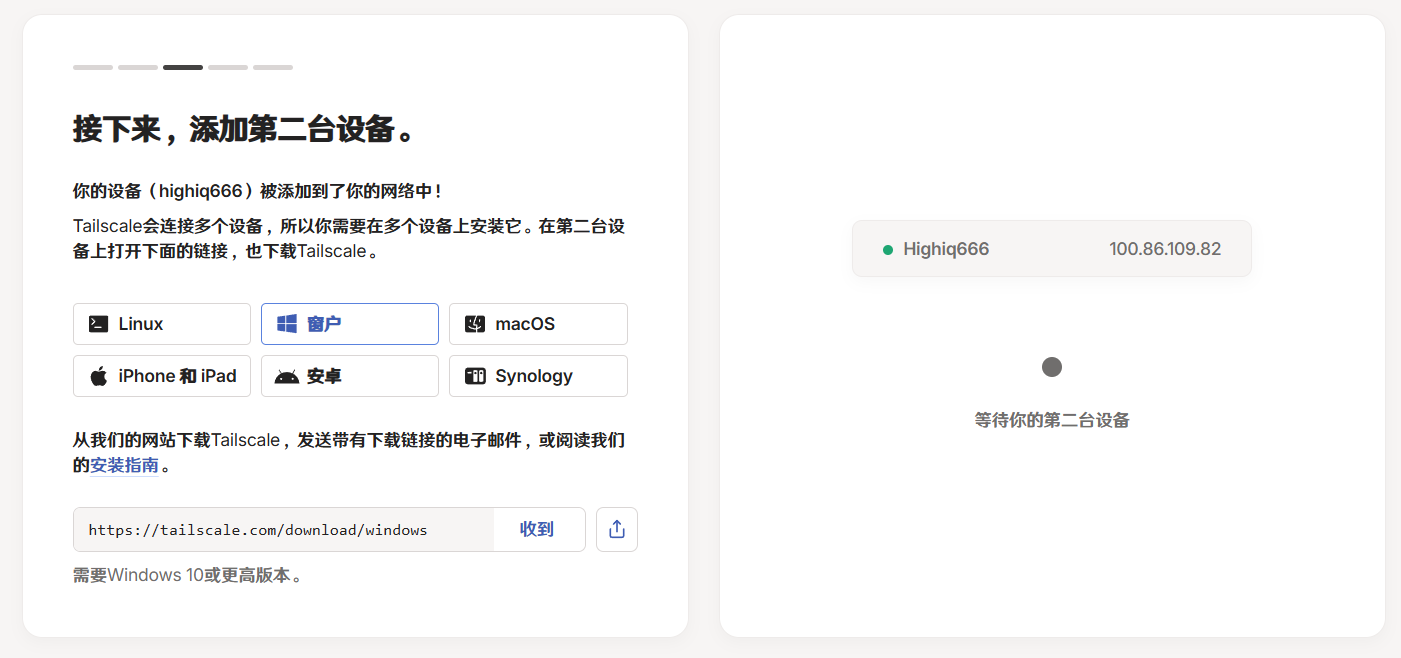Click the share icon beside the download link
Viewport: 1401px width, 658px height.
(x=617, y=529)
